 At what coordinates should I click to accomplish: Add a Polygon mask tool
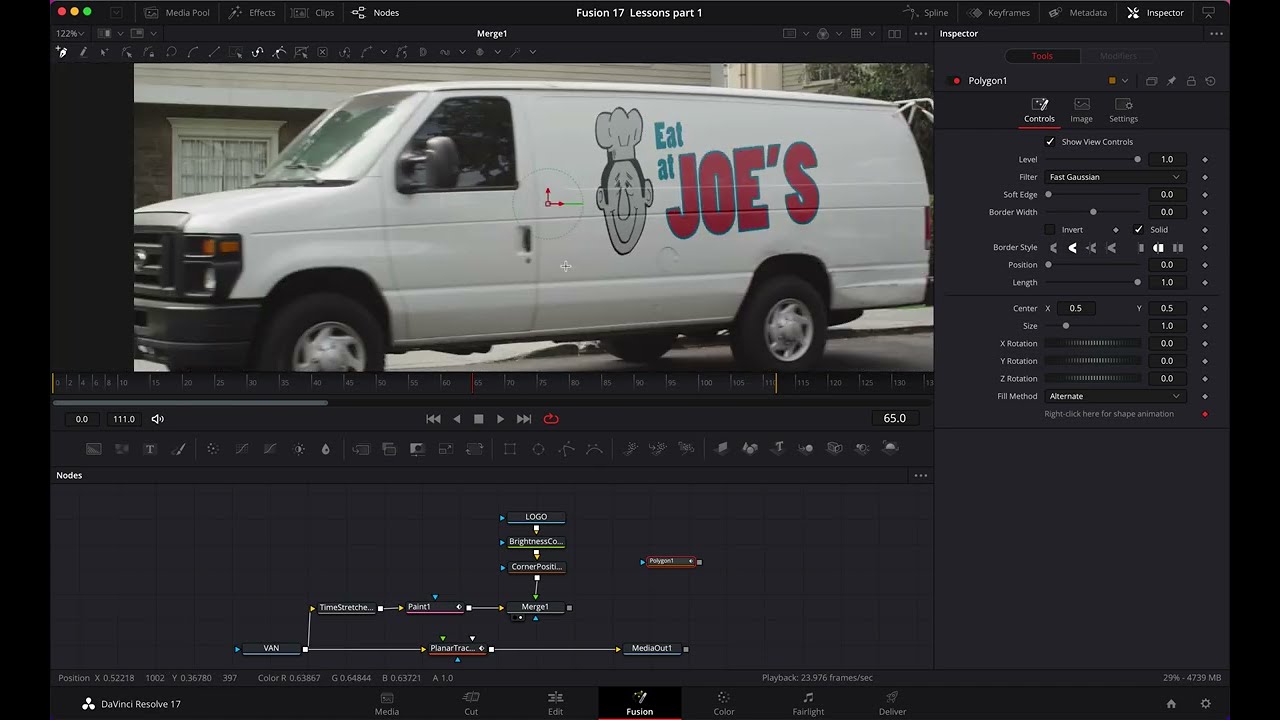[x=566, y=449]
